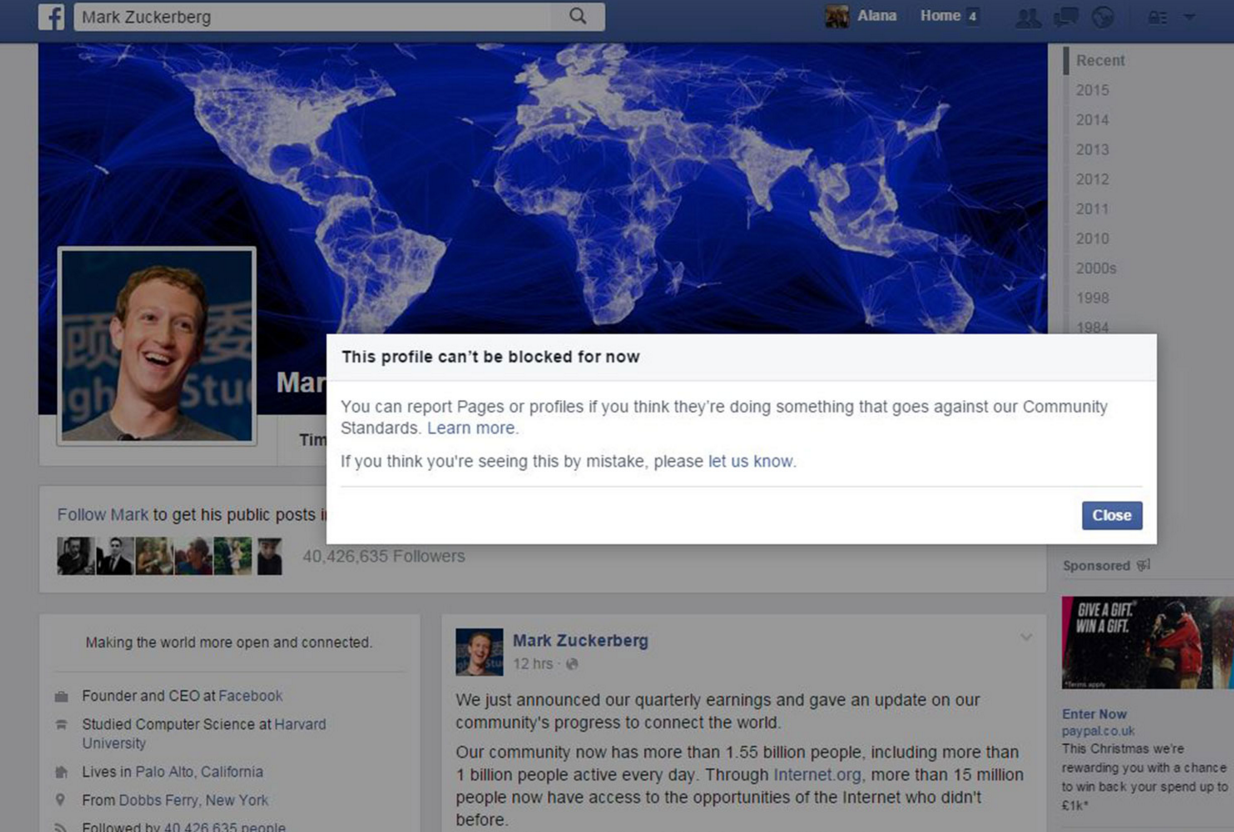Open Facebook link in Founder and CEO line
This screenshot has width=1234, height=832.
coord(250,696)
